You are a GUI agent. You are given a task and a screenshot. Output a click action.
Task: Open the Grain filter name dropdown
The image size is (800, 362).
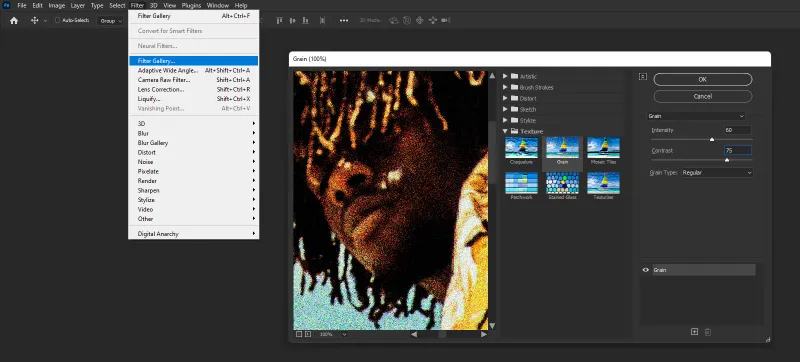click(696, 116)
